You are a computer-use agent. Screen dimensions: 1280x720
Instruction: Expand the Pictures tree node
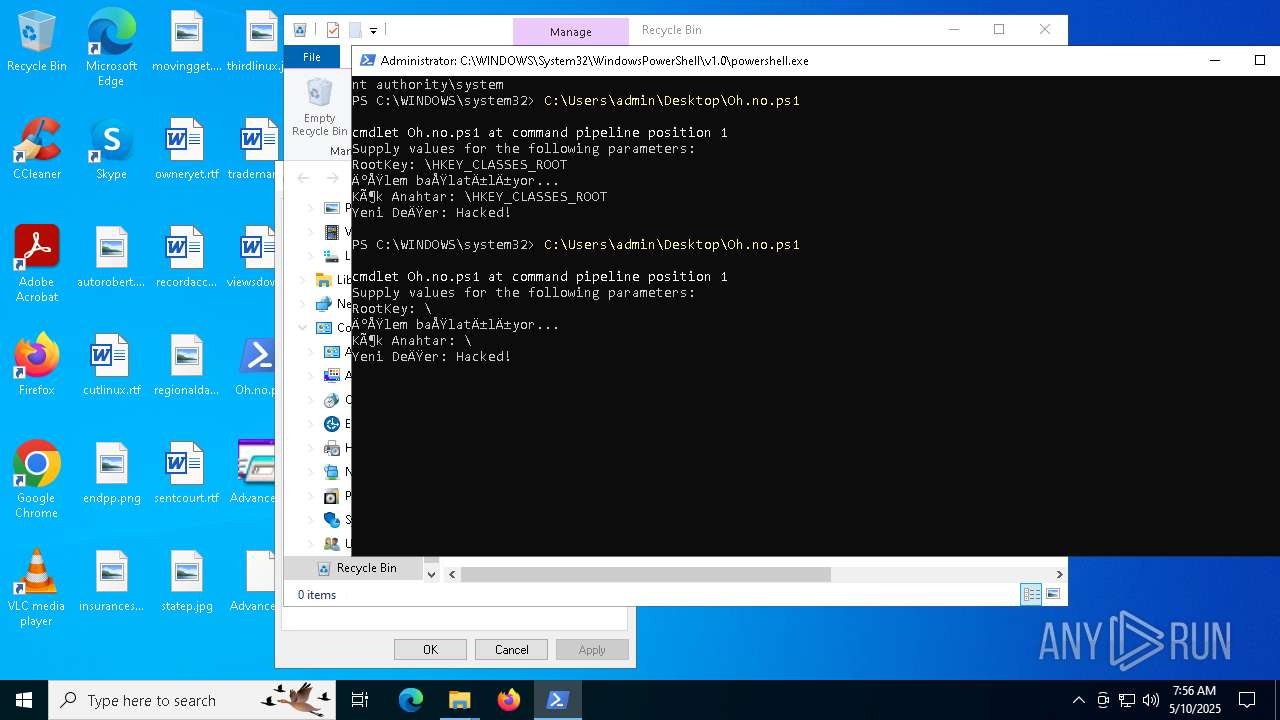pyautogui.click(x=311, y=208)
